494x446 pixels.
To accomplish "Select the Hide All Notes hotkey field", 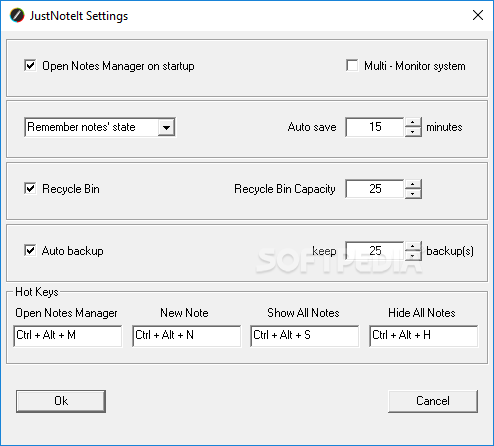I will click(x=424, y=336).
